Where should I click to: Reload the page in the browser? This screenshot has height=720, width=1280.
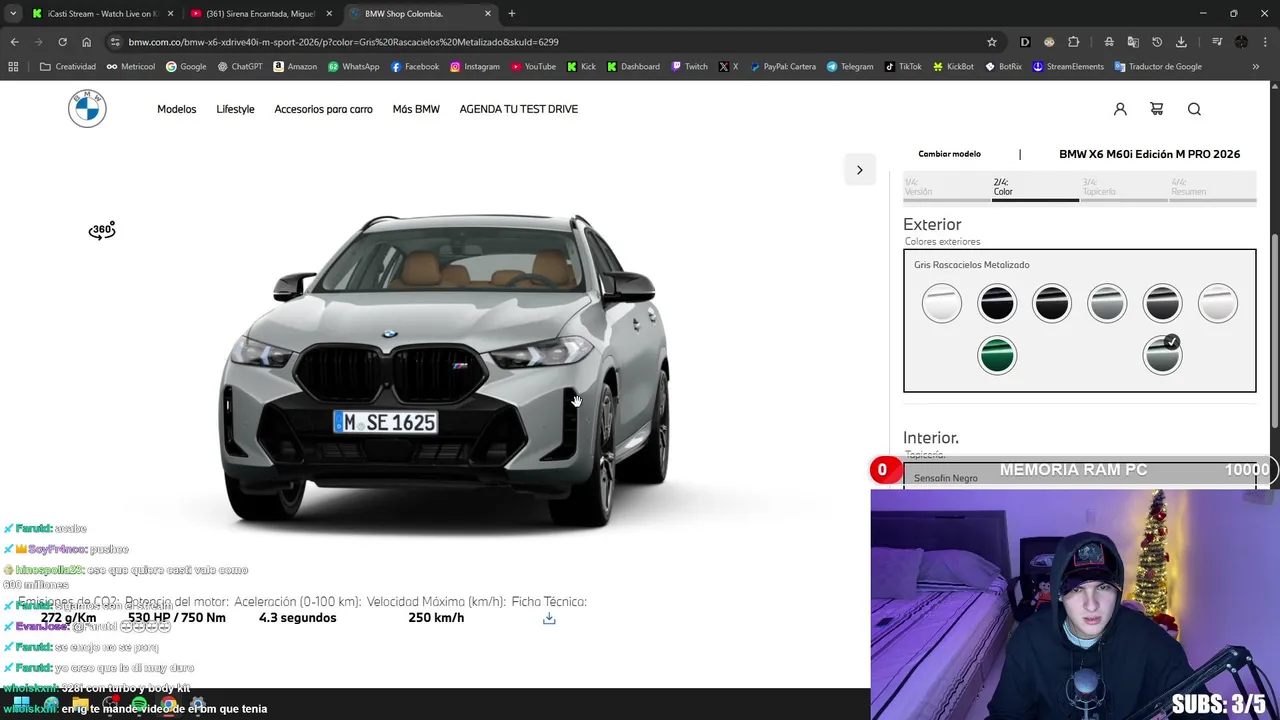pos(62,42)
